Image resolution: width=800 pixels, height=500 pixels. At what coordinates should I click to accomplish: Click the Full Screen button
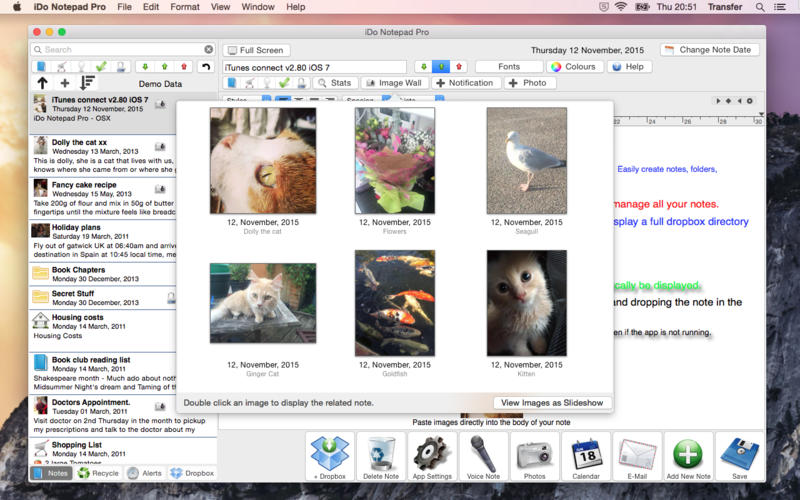[256, 50]
